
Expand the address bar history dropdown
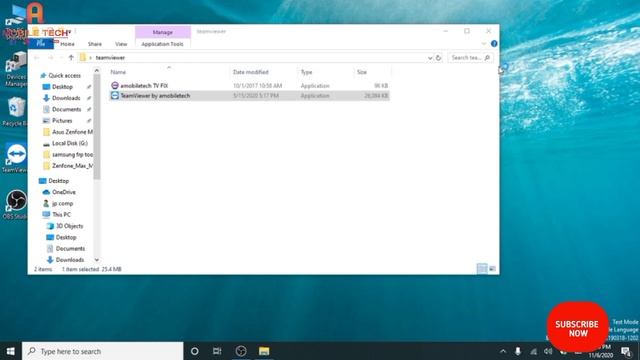[430, 58]
